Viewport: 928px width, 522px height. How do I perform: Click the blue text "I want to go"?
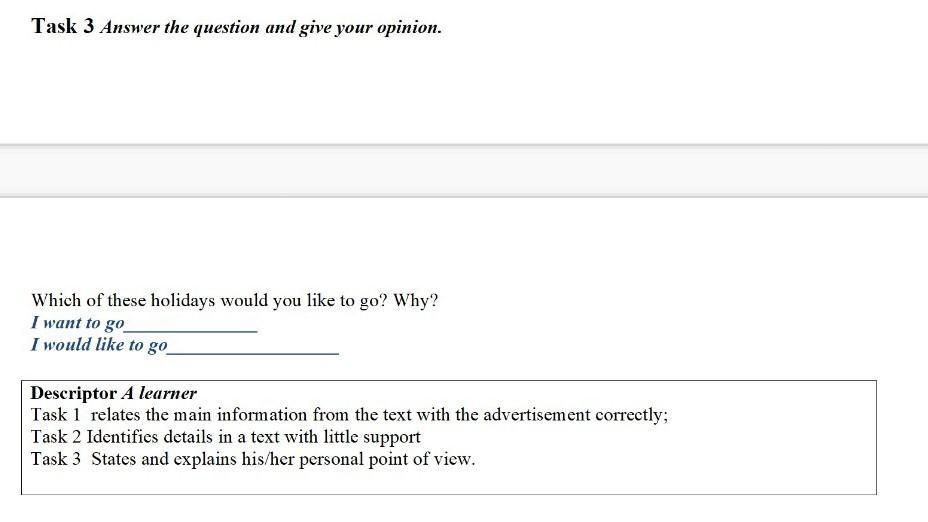click(78, 323)
